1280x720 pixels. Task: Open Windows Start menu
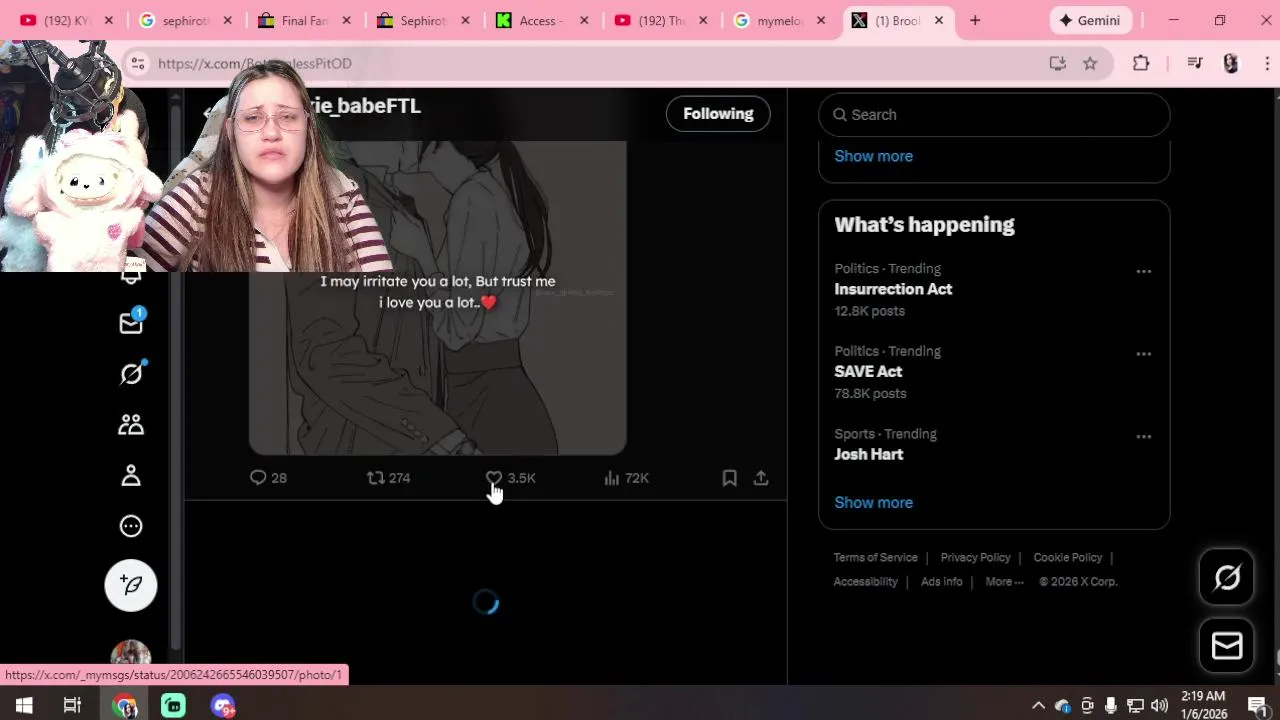tap(24, 706)
